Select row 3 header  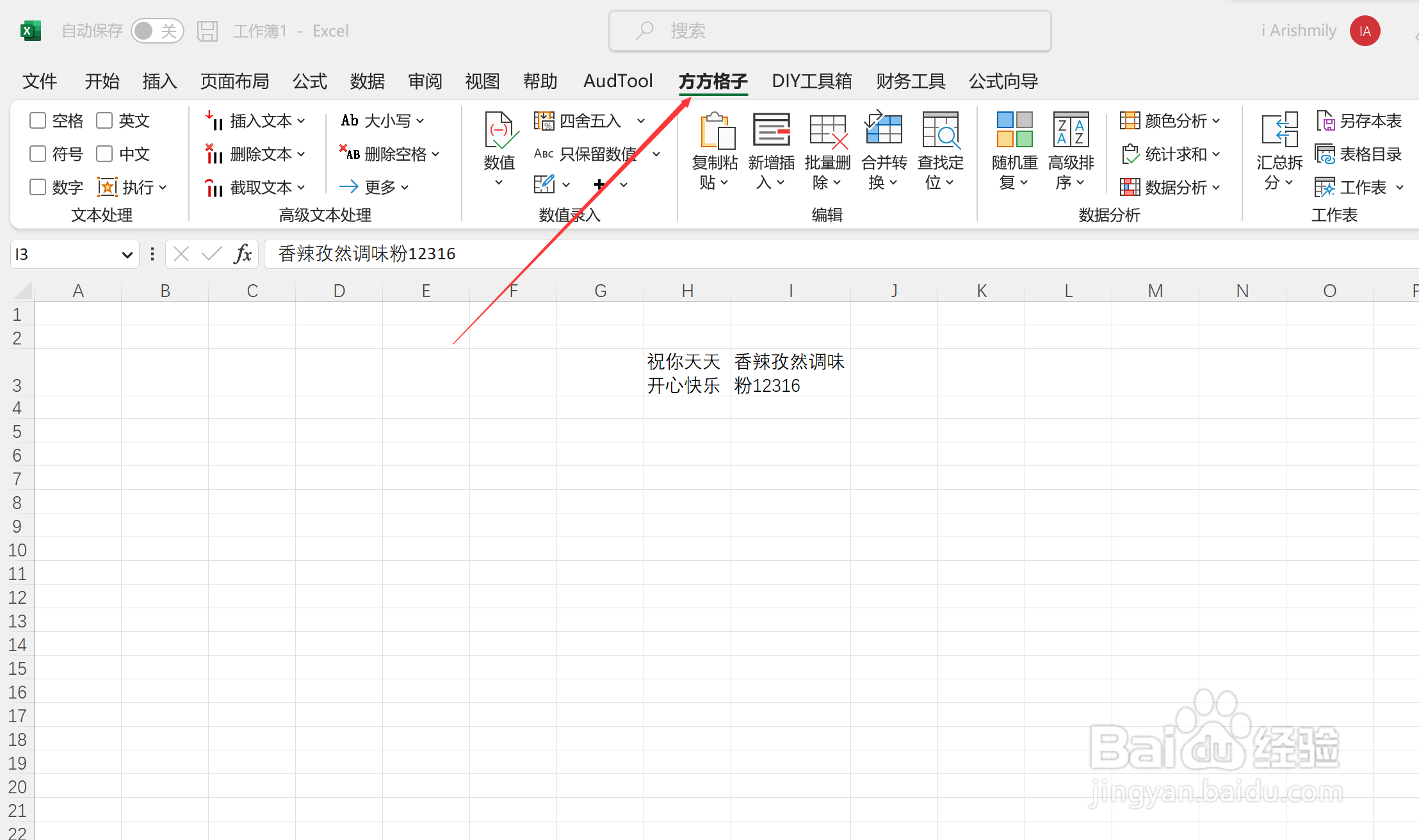point(17,373)
